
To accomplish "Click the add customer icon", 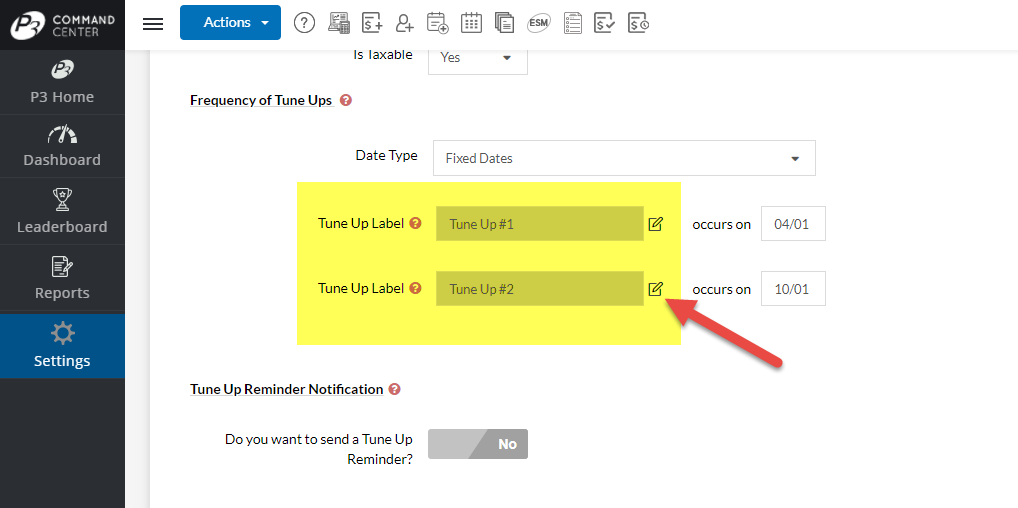I will (x=404, y=23).
